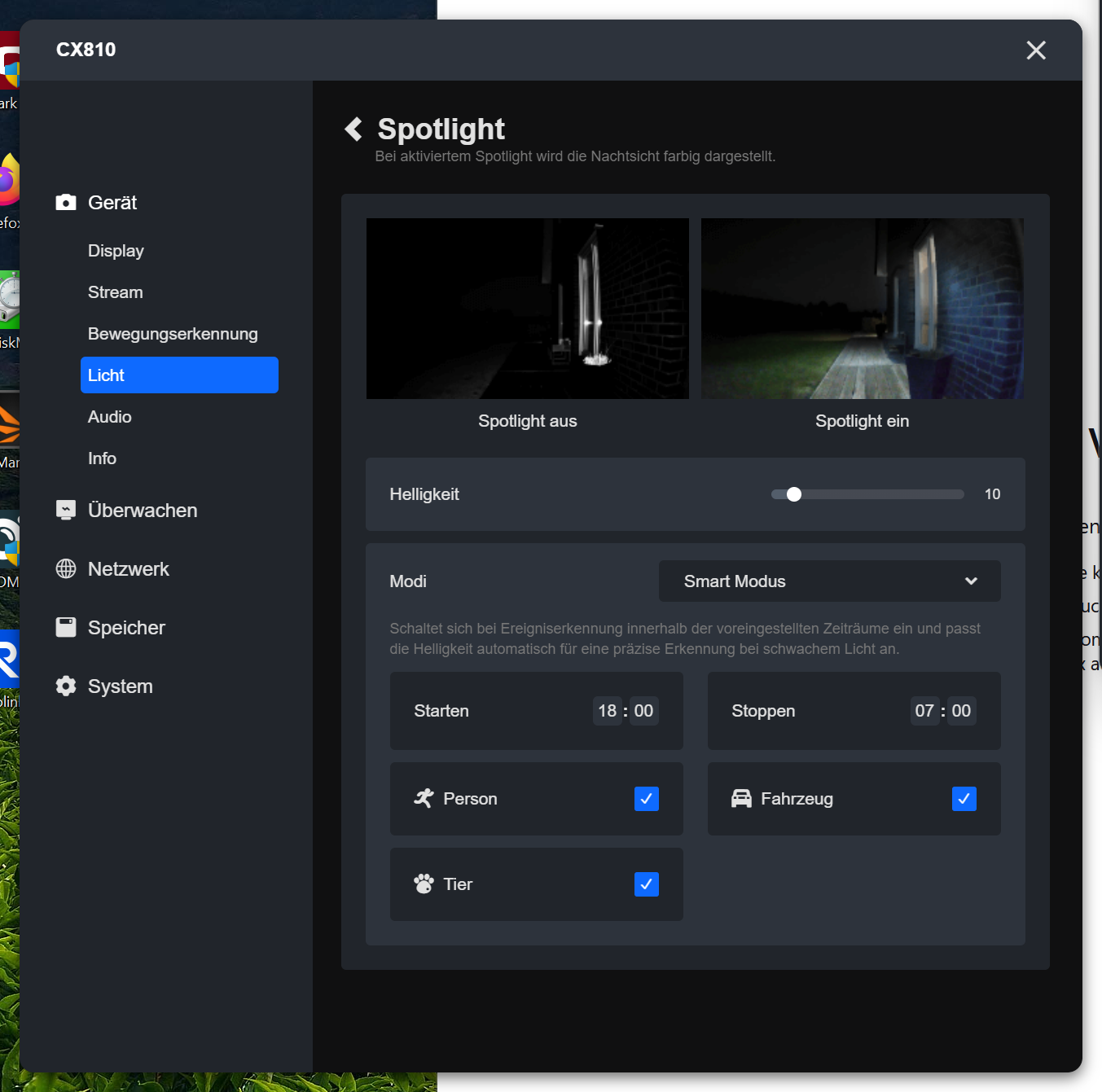Click the car icon beside Fahrzeug
This screenshot has height=1092, width=1102.
[741, 799]
